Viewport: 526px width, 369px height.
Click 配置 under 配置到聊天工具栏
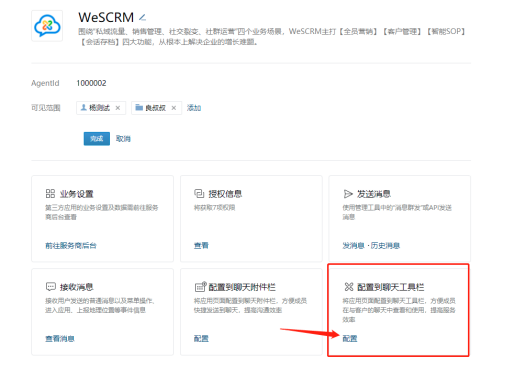[x=350, y=339]
